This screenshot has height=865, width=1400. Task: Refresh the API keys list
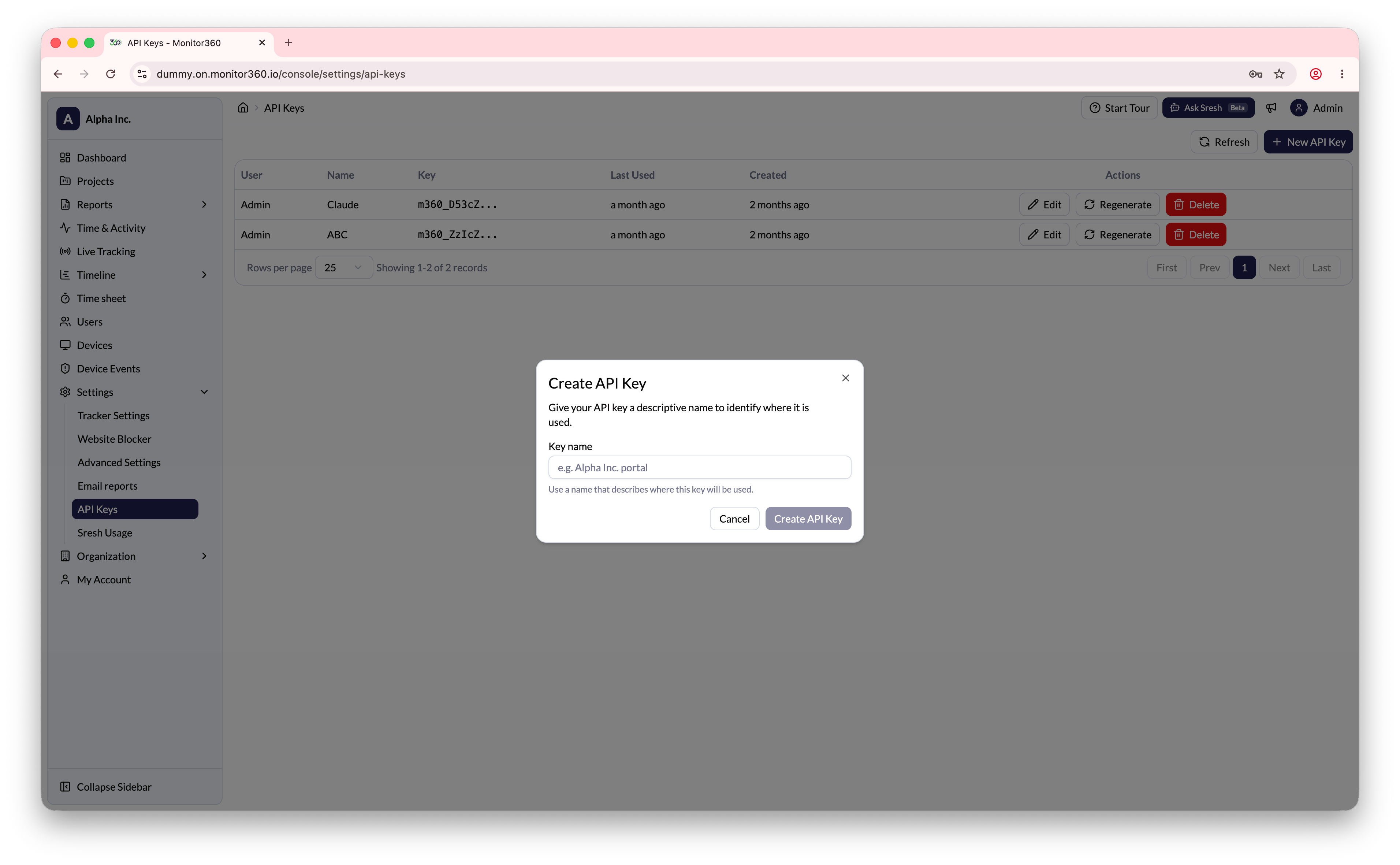1224,142
